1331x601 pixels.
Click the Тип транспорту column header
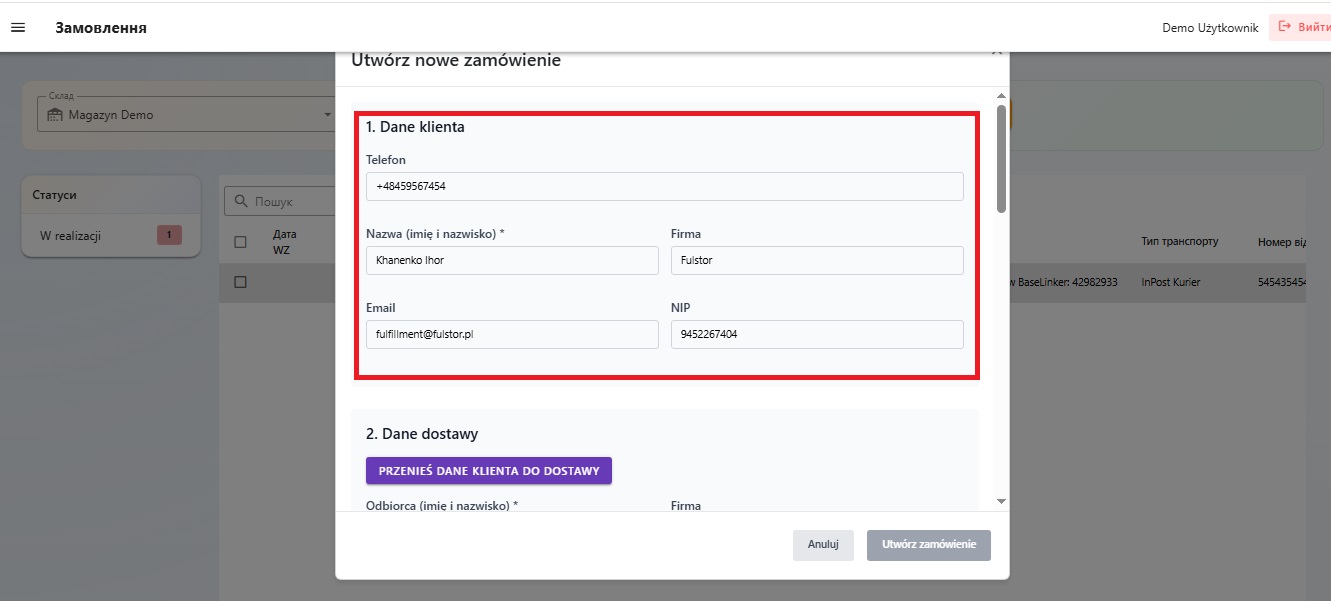point(1180,241)
